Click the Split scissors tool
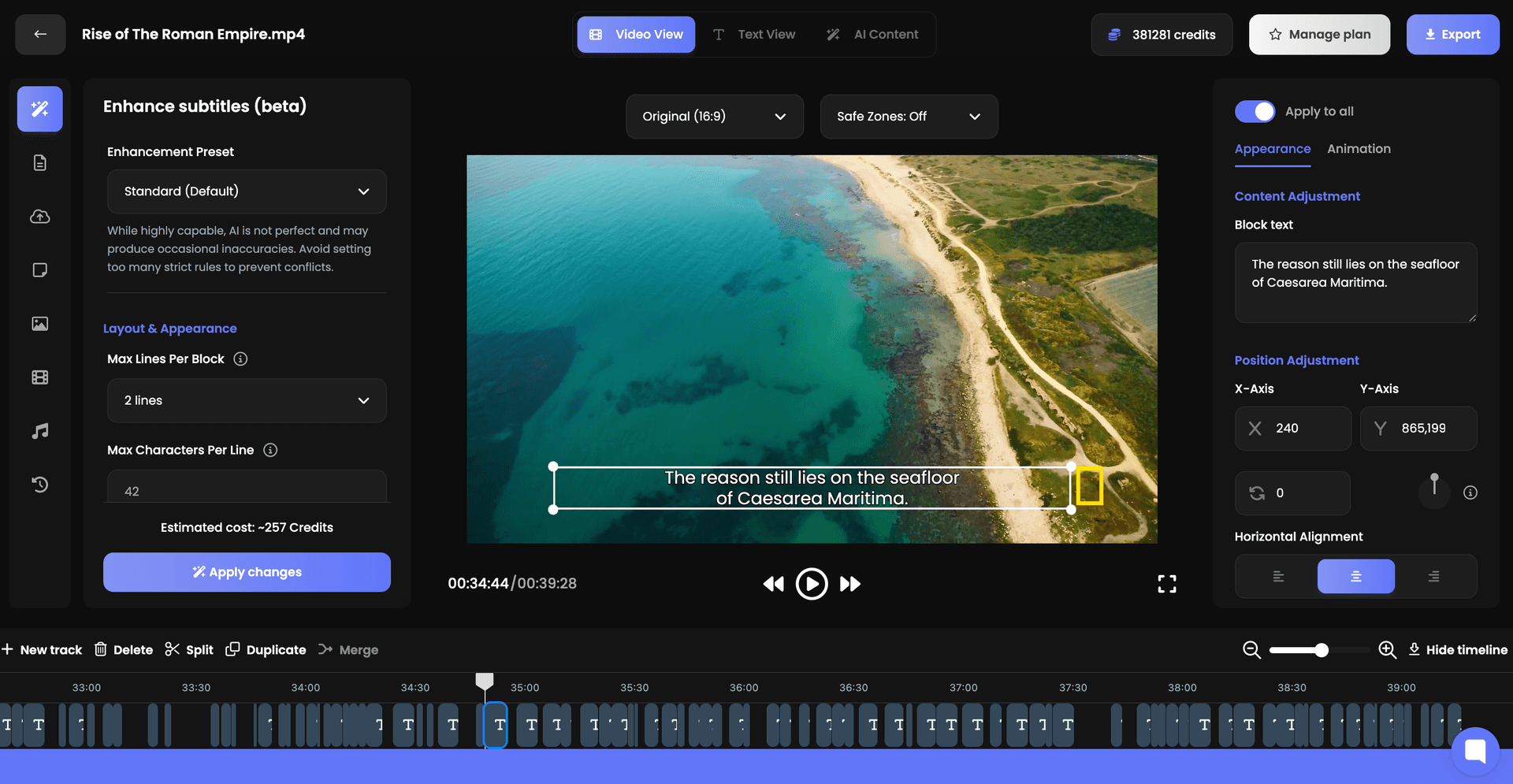The image size is (1513, 784). click(x=189, y=649)
